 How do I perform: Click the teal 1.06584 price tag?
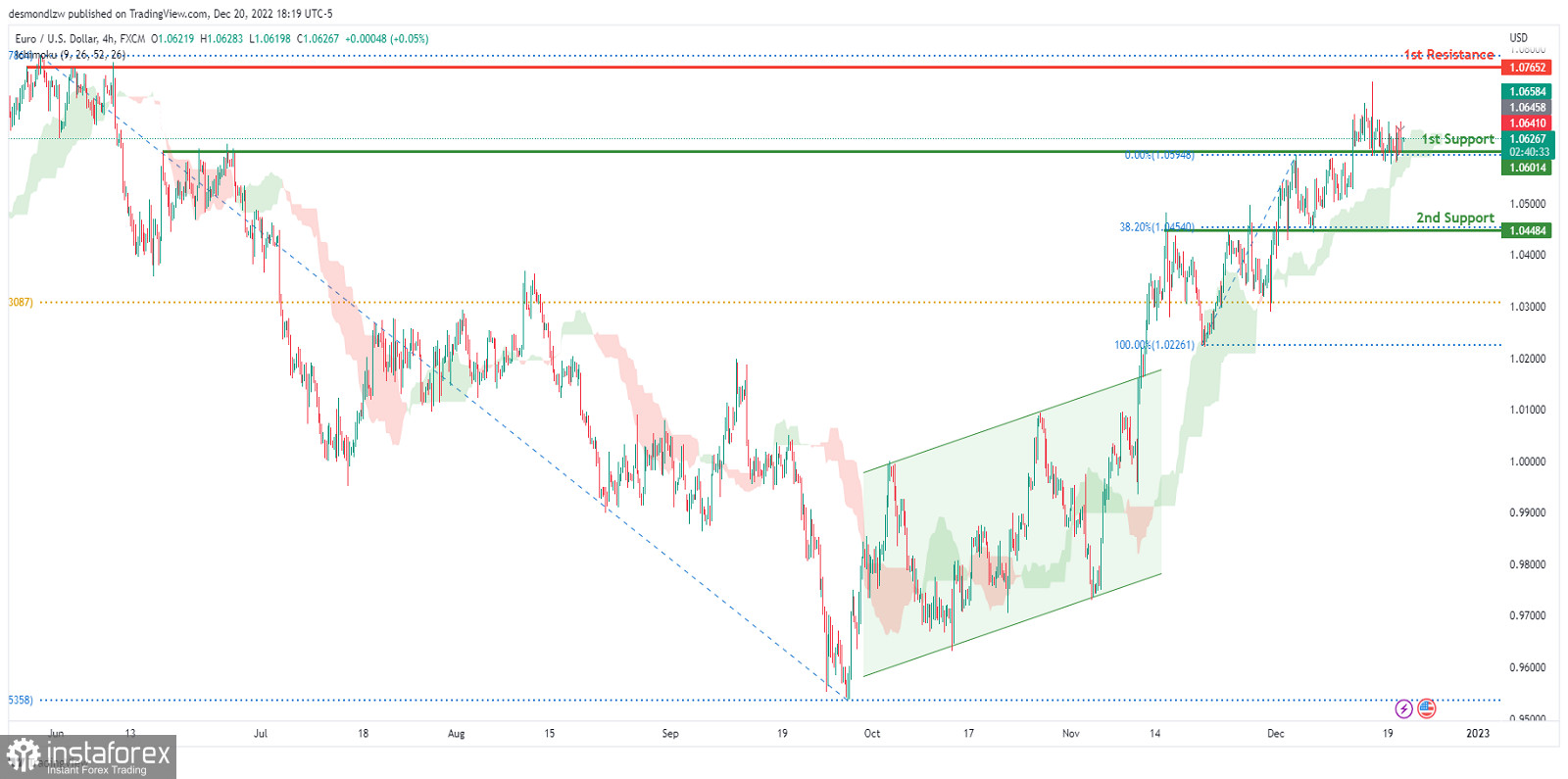click(x=1527, y=92)
